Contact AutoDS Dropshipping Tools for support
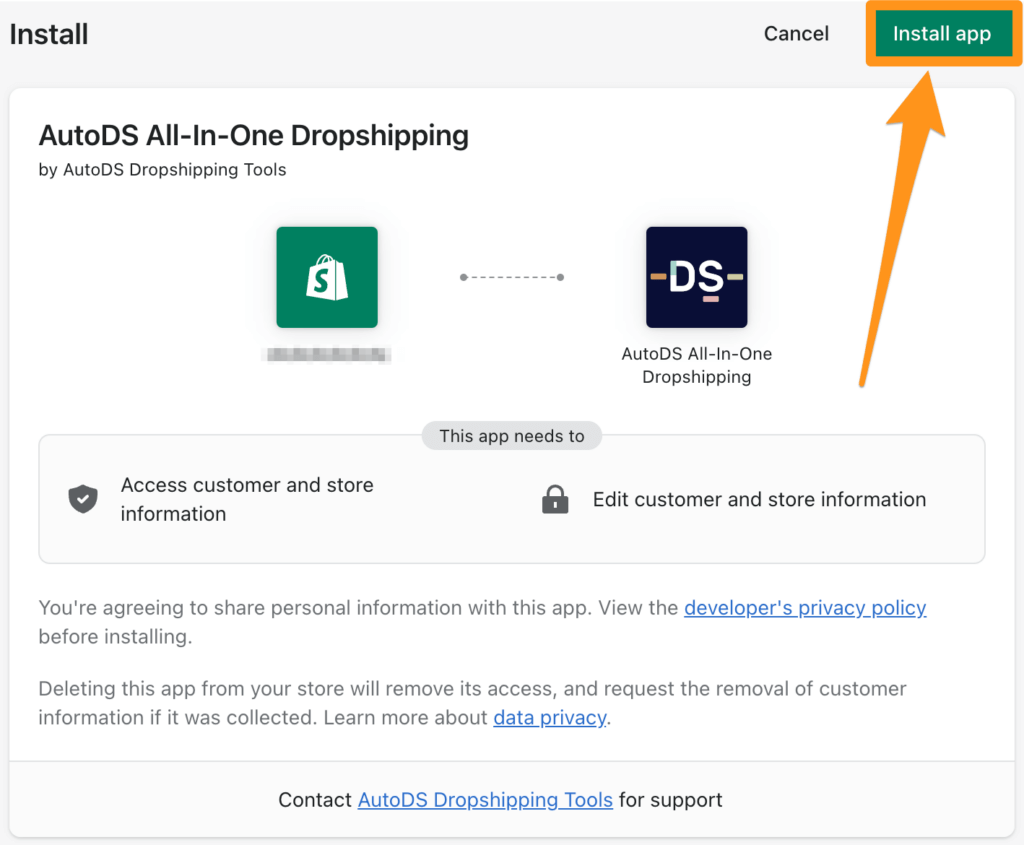The image size is (1024, 845). click(485, 800)
